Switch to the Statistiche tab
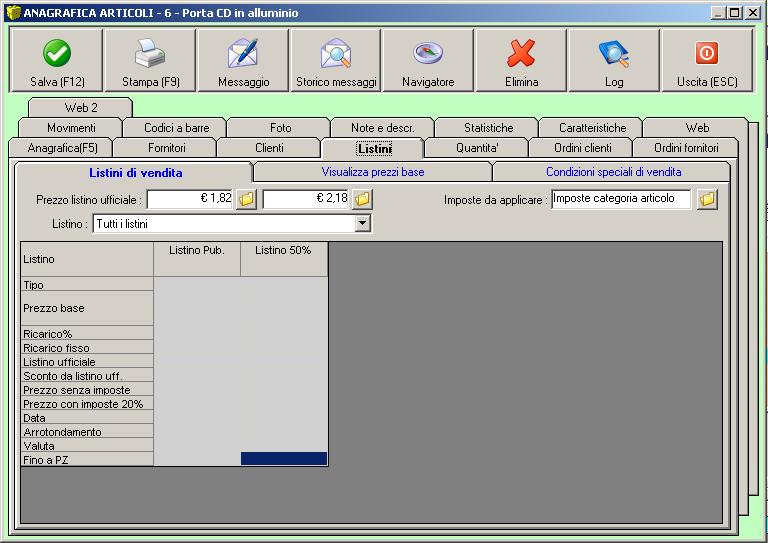The height and width of the screenshot is (543, 768). point(488,128)
